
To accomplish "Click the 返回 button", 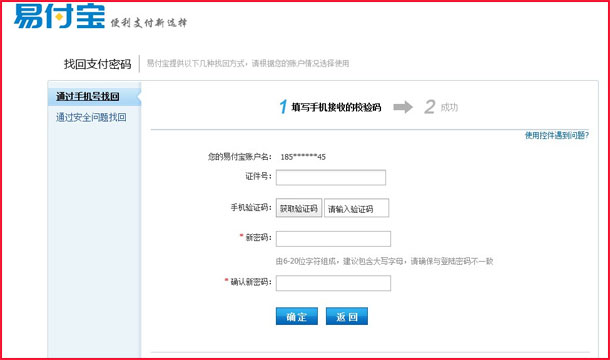I will [x=347, y=316].
